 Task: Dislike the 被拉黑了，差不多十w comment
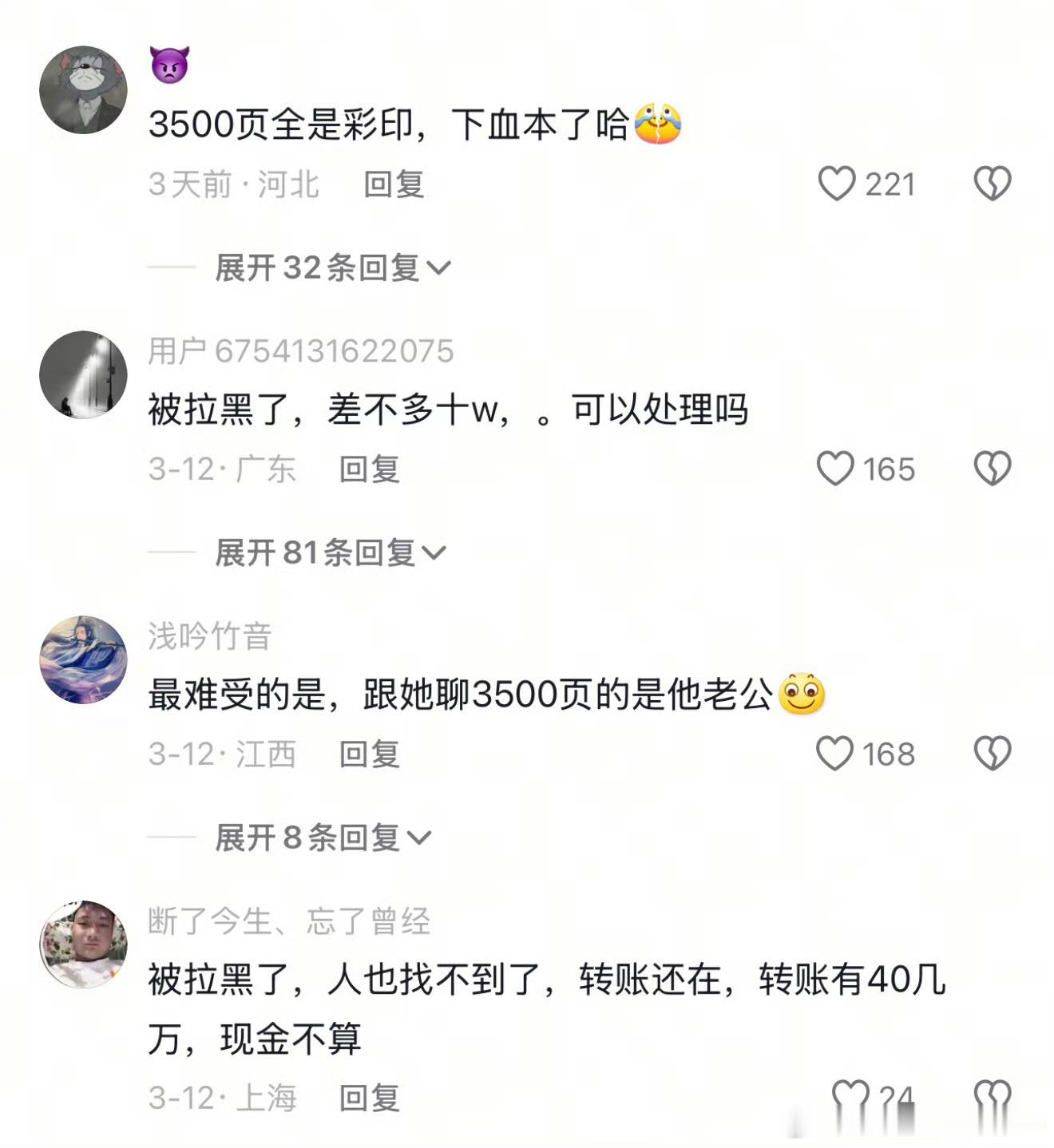tap(993, 469)
